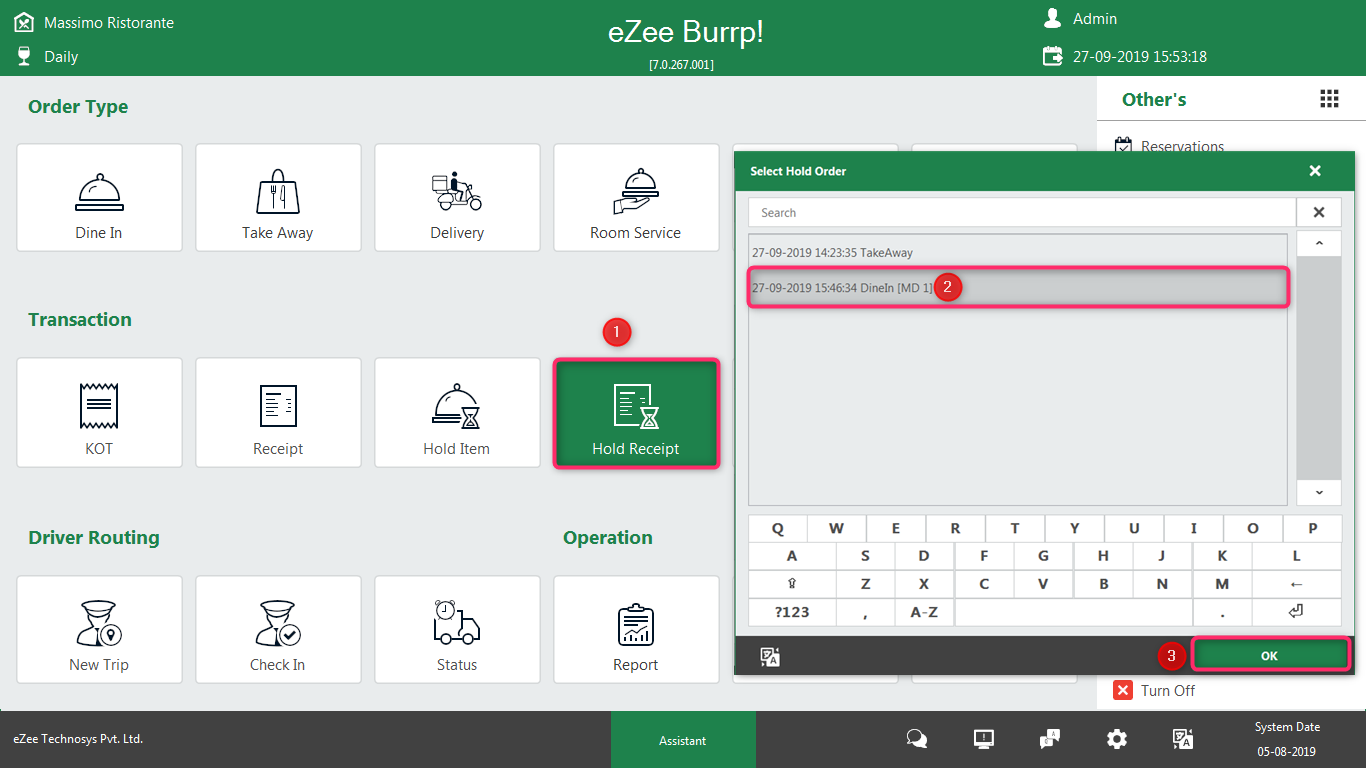Click the Admin user icon
Screen dimensions: 1366x768
(x=1052, y=18)
